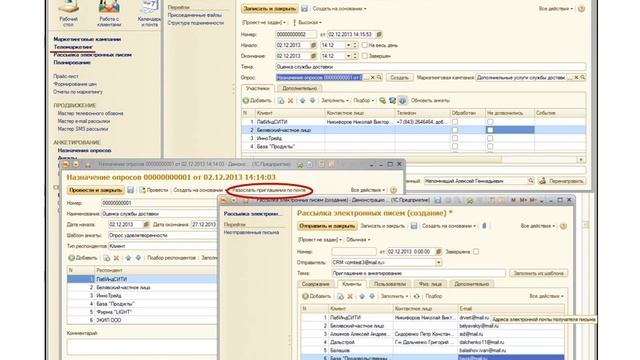This screenshot has height=360, width=640.
Task: Open help icon in e-mail mailing window
Action: pyautogui.click(x=563, y=226)
